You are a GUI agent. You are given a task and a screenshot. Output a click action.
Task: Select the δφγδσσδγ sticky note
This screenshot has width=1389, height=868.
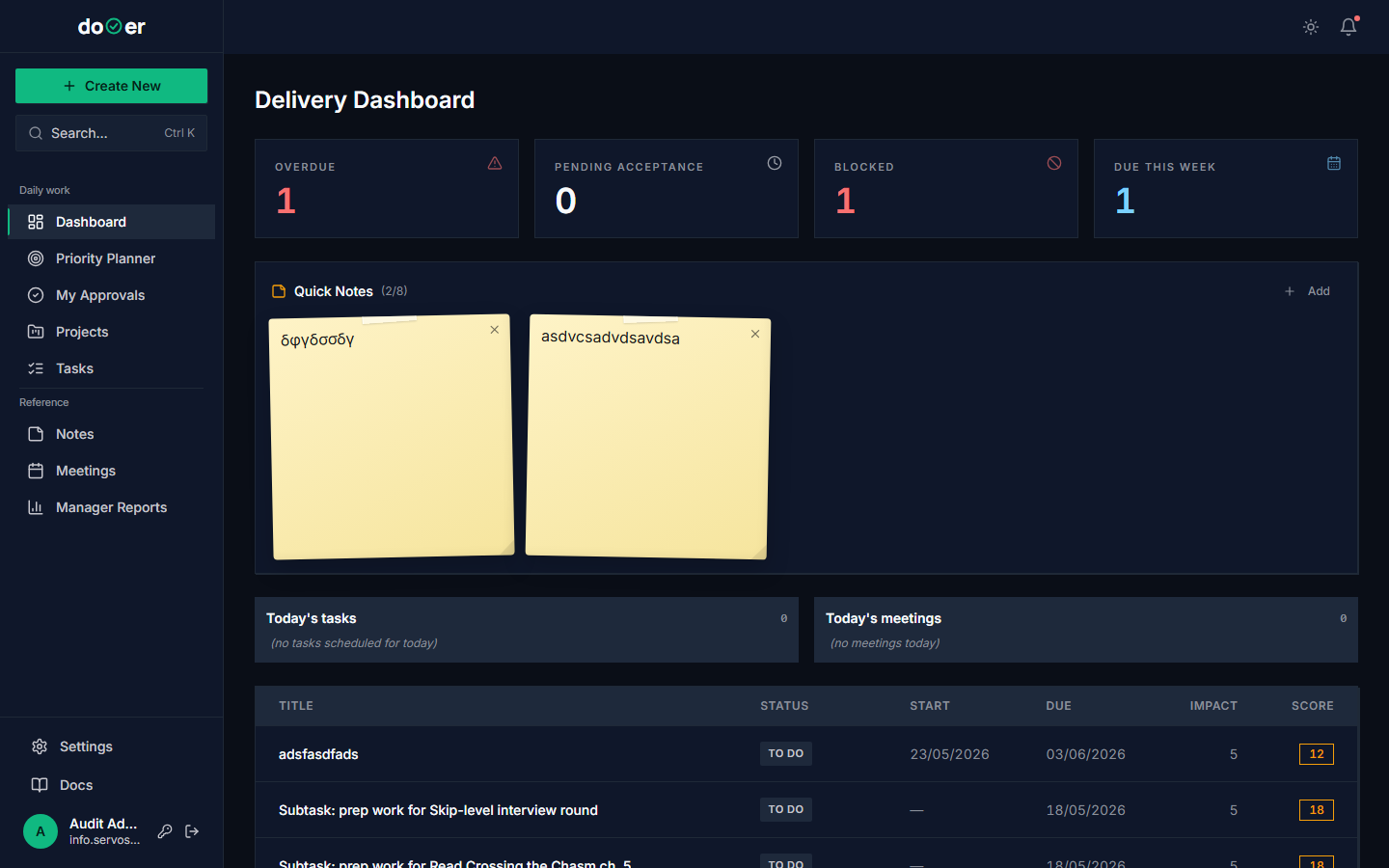[392, 437]
